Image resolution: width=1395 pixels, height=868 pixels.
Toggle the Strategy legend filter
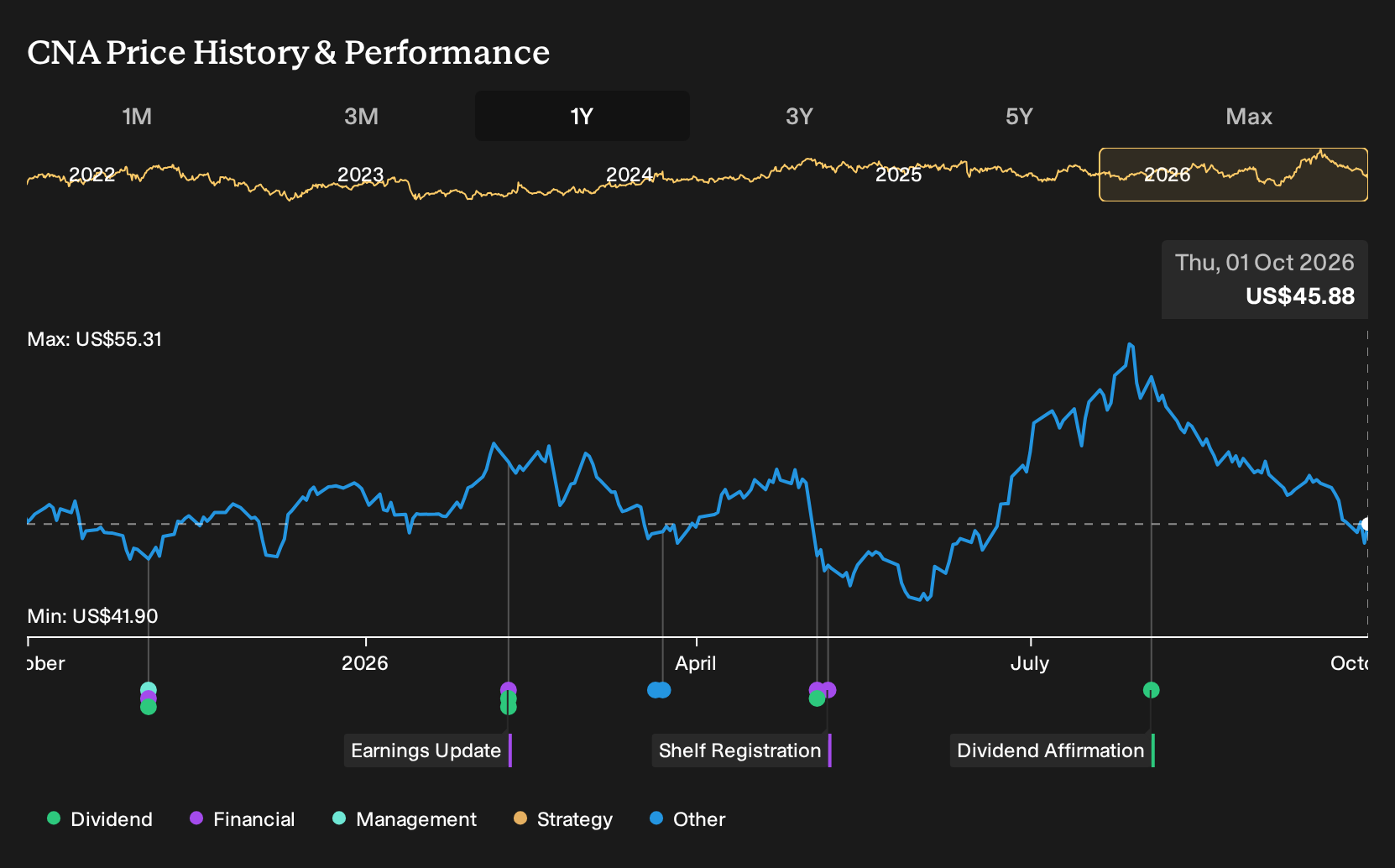[x=563, y=818]
